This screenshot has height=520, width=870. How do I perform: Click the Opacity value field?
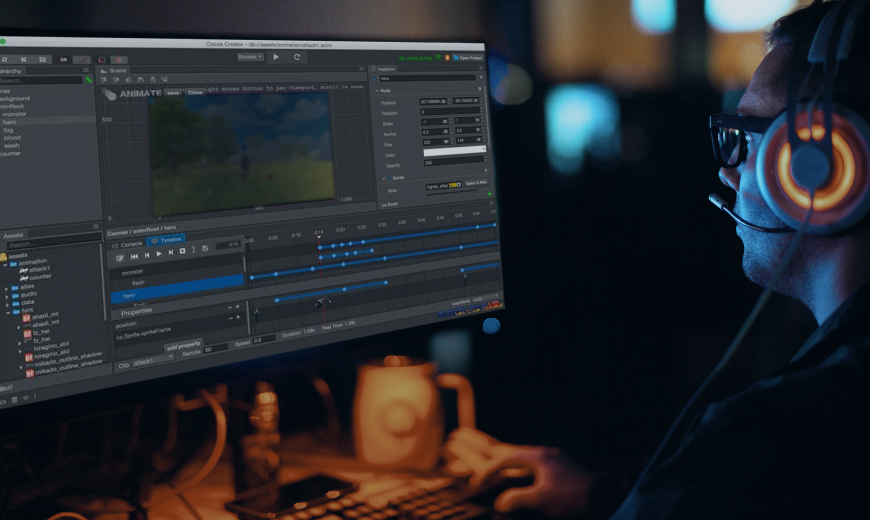click(454, 162)
